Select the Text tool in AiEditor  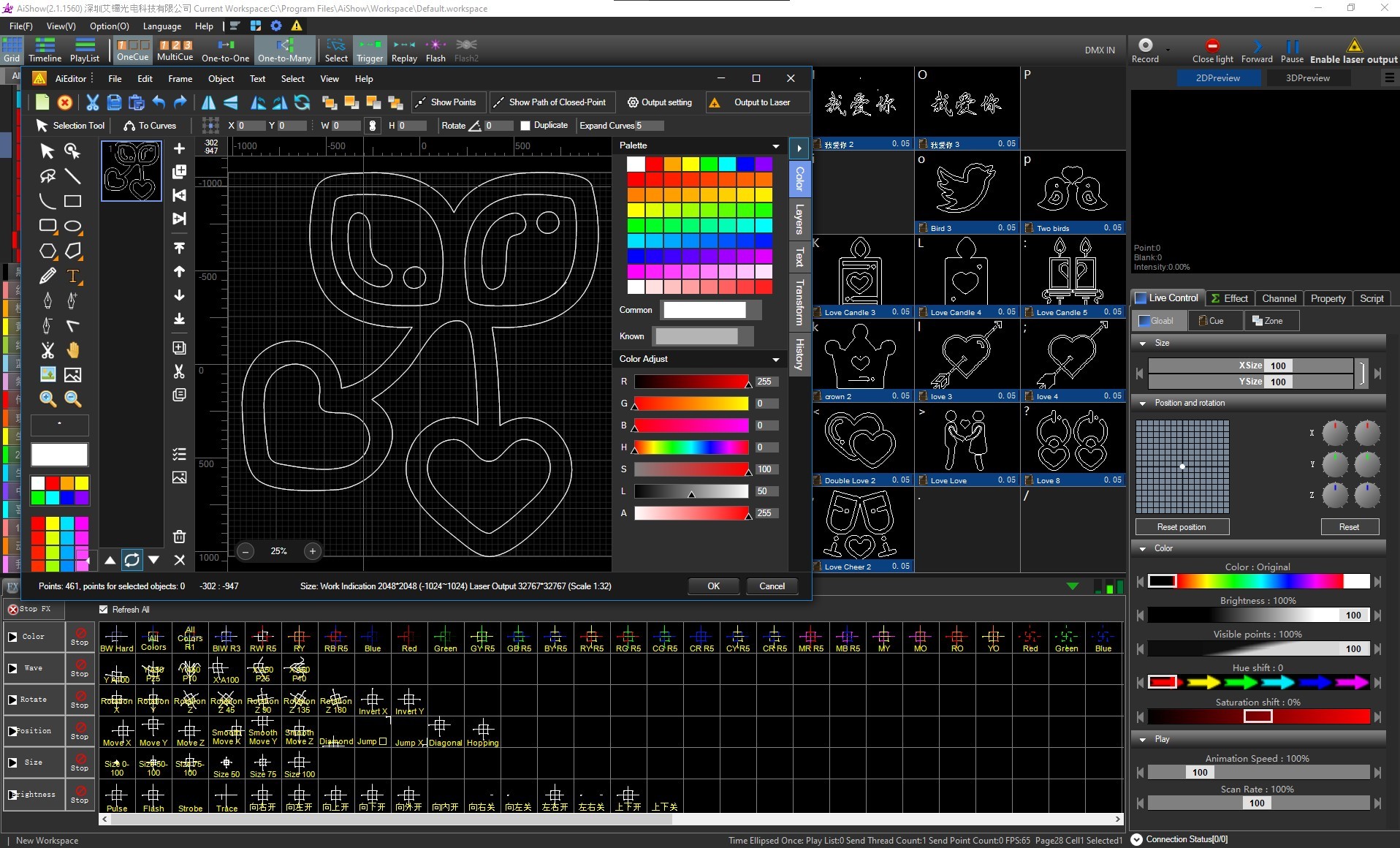click(x=72, y=276)
